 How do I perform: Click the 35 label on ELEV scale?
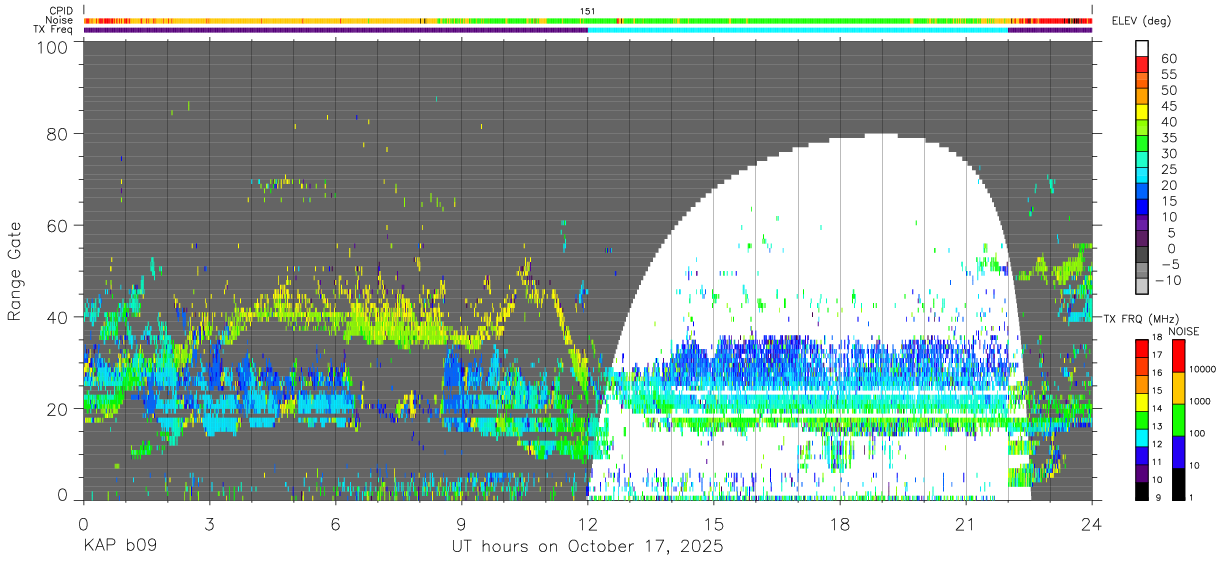click(x=1168, y=138)
